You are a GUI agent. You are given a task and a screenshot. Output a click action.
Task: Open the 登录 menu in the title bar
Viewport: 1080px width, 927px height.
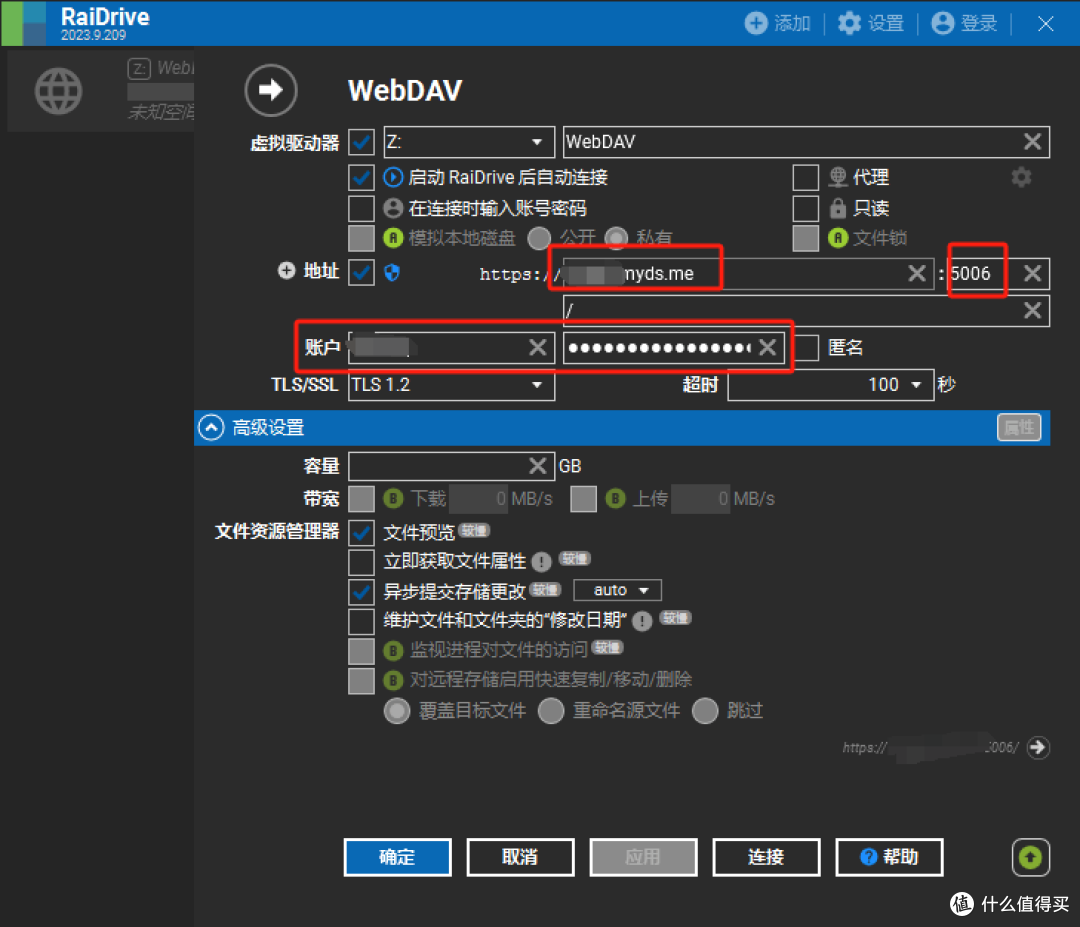click(963, 23)
